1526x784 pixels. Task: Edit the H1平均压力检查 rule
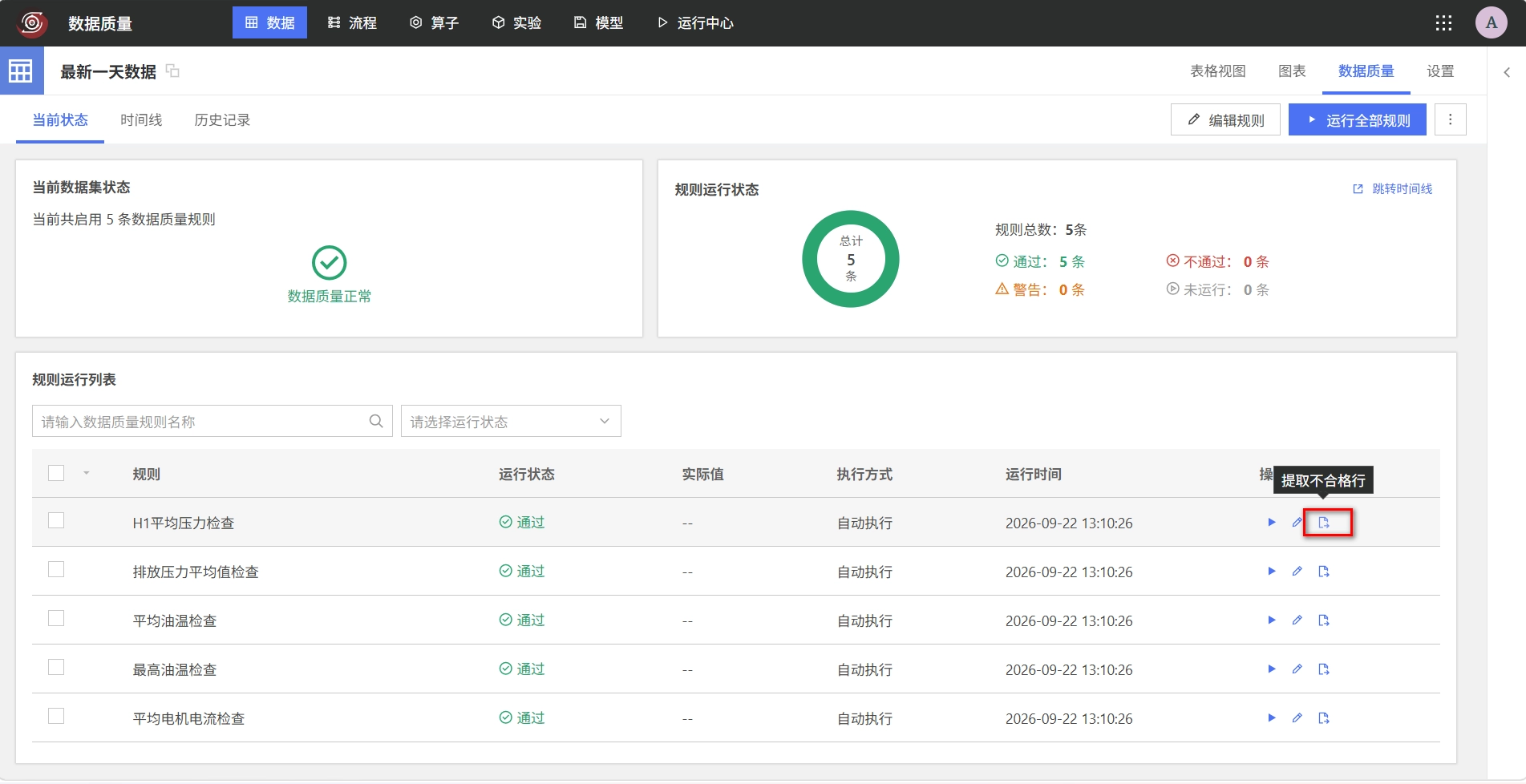[1297, 522]
